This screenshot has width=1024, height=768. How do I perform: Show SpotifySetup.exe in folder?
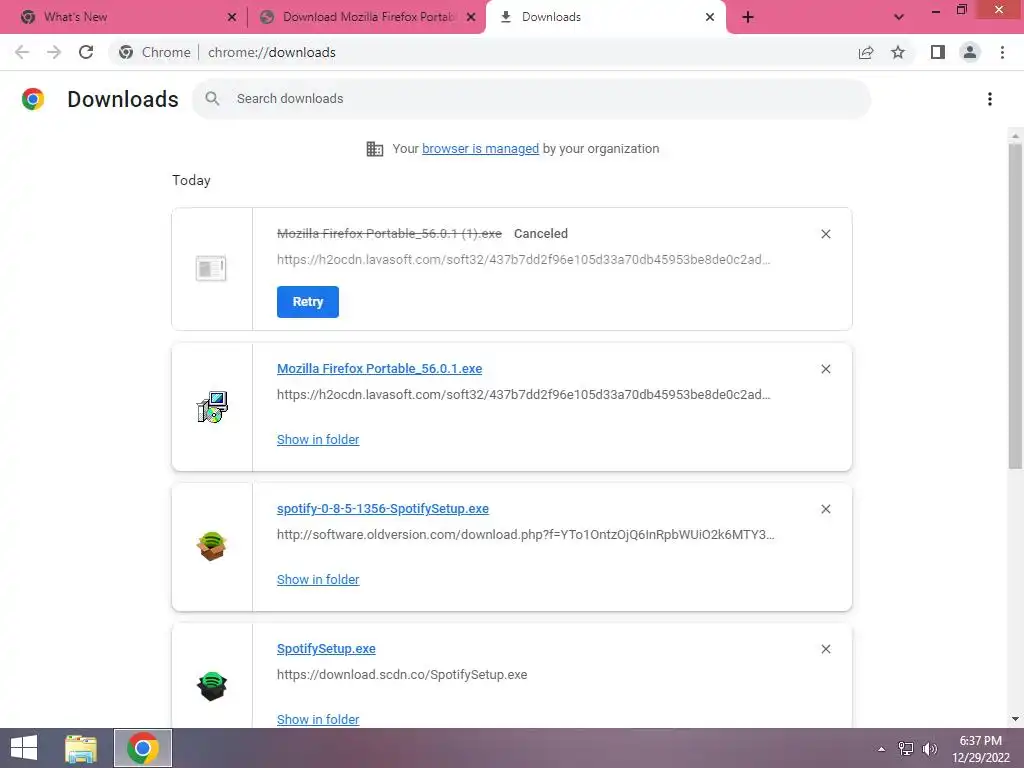[x=317, y=719]
